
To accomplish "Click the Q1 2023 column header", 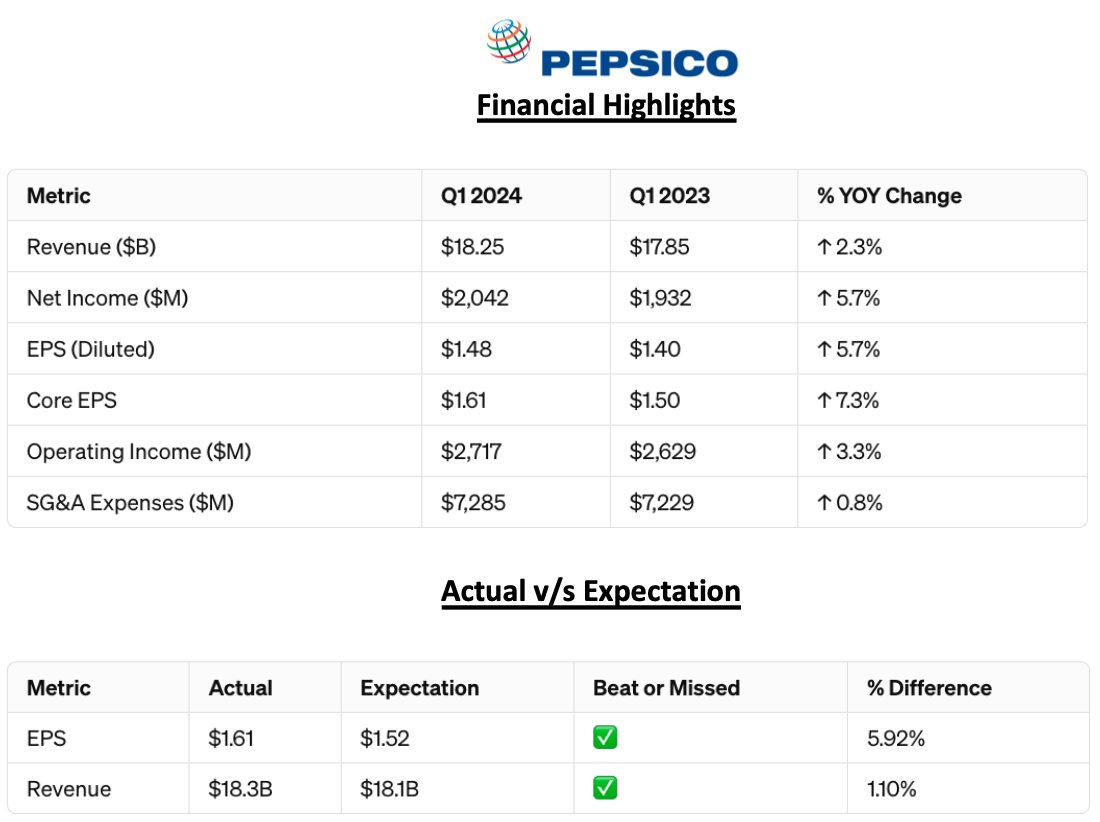I will coord(669,195).
